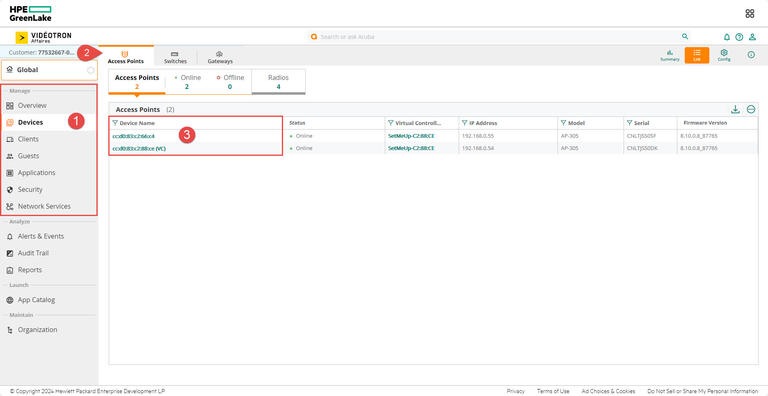768x396 pixels.
Task: Open the Global context selector
Action: click(49, 70)
